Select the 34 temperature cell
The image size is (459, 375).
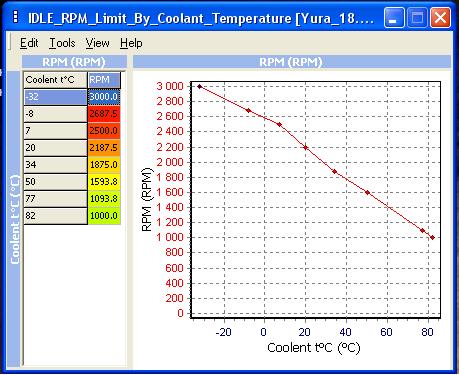(55, 165)
